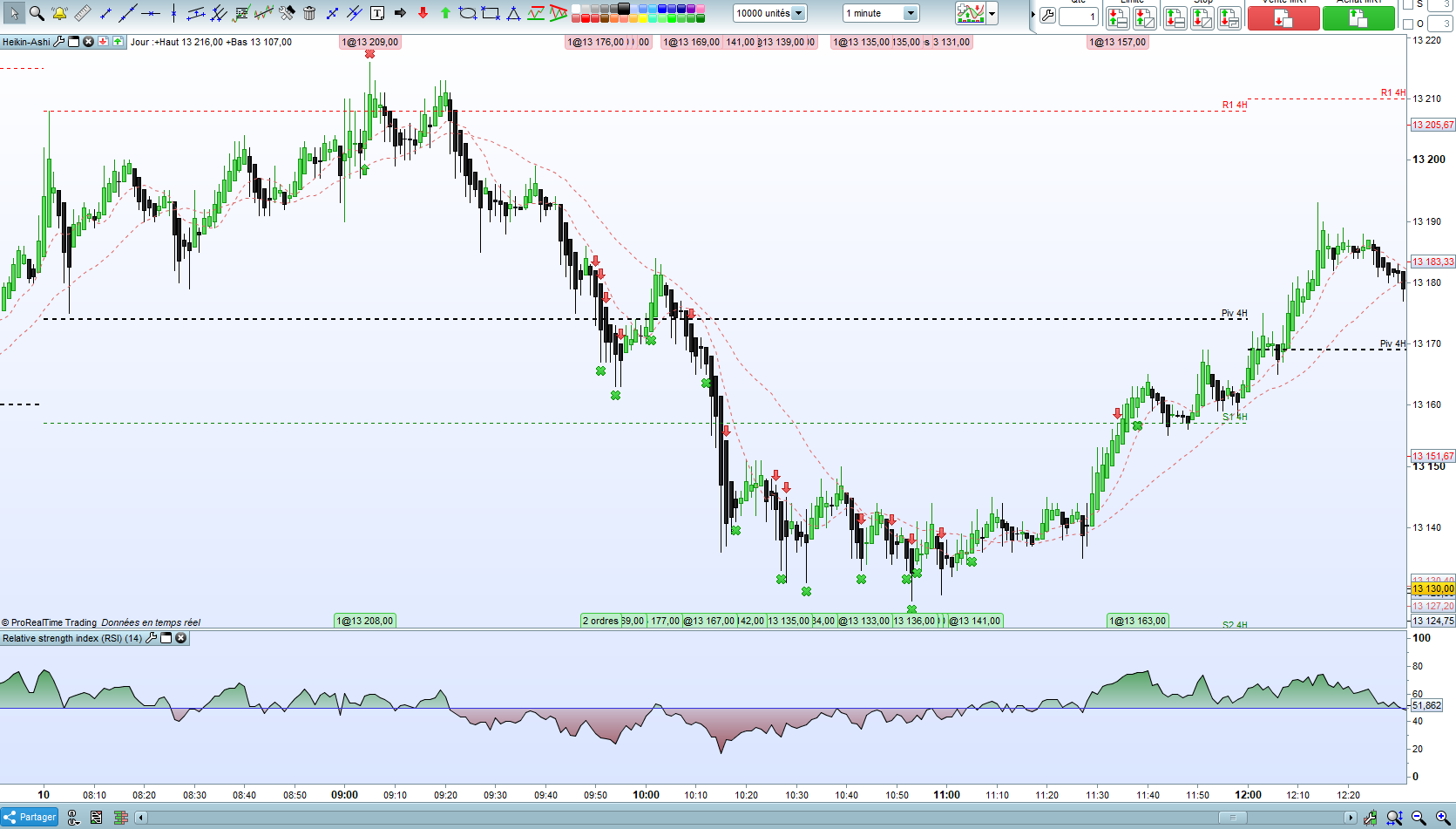Screen dimensions: 1456x829
Task: Create a price alert with bell icon
Action: pyautogui.click(x=59, y=13)
